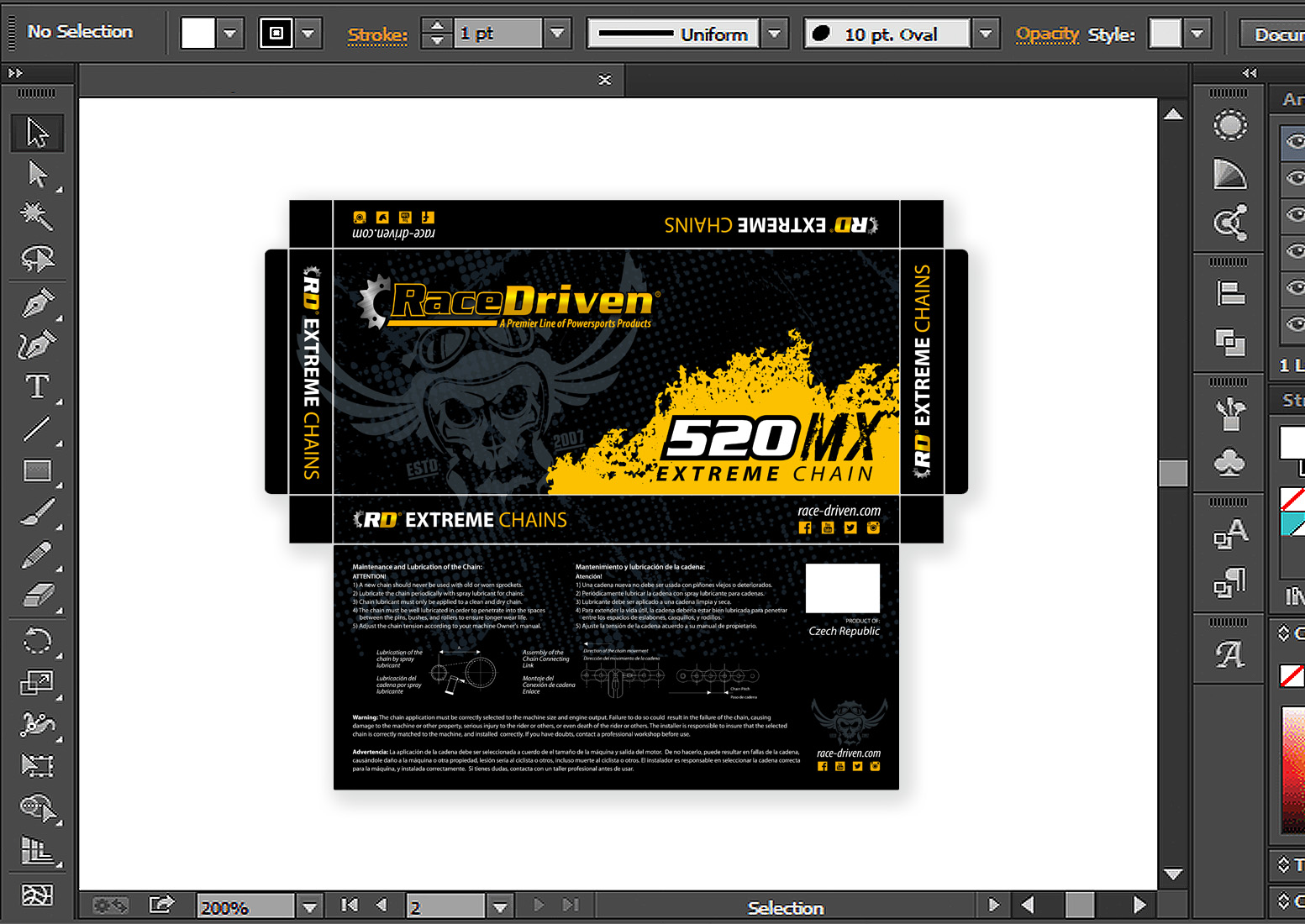Expand the collapsed tools panel double arrows
1305x924 pixels.
point(15,73)
